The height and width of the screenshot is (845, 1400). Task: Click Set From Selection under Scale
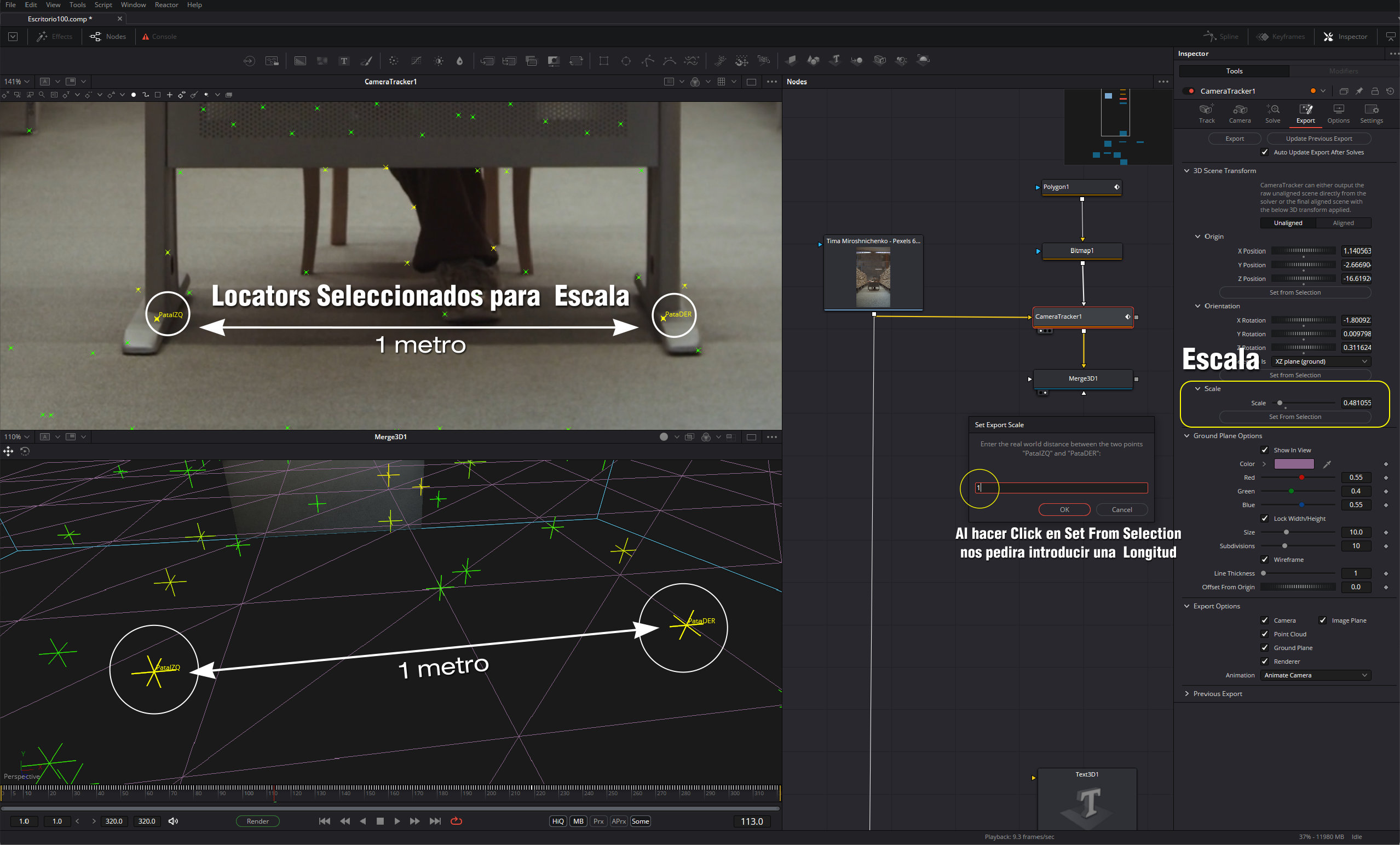tap(1294, 417)
